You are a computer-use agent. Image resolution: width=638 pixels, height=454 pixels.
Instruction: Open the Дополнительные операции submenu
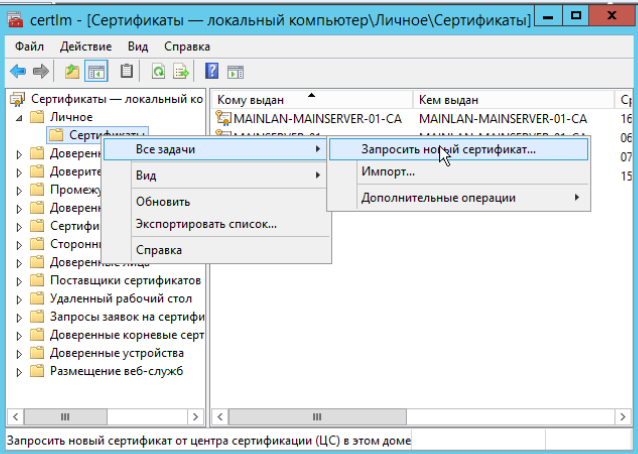(x=438, y=198)
